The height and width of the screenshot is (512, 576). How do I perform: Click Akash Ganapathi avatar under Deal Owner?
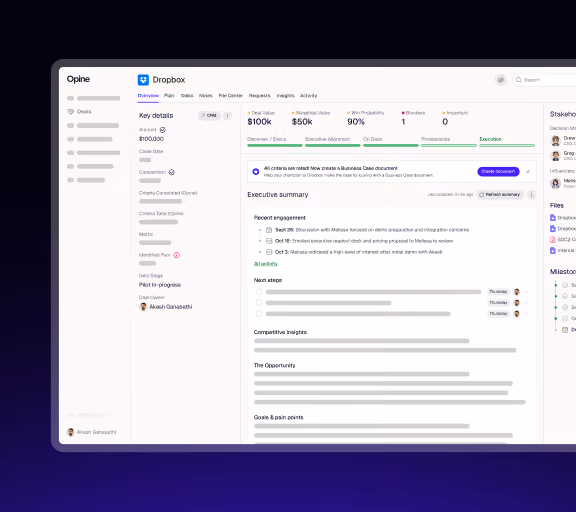[143, 307]
